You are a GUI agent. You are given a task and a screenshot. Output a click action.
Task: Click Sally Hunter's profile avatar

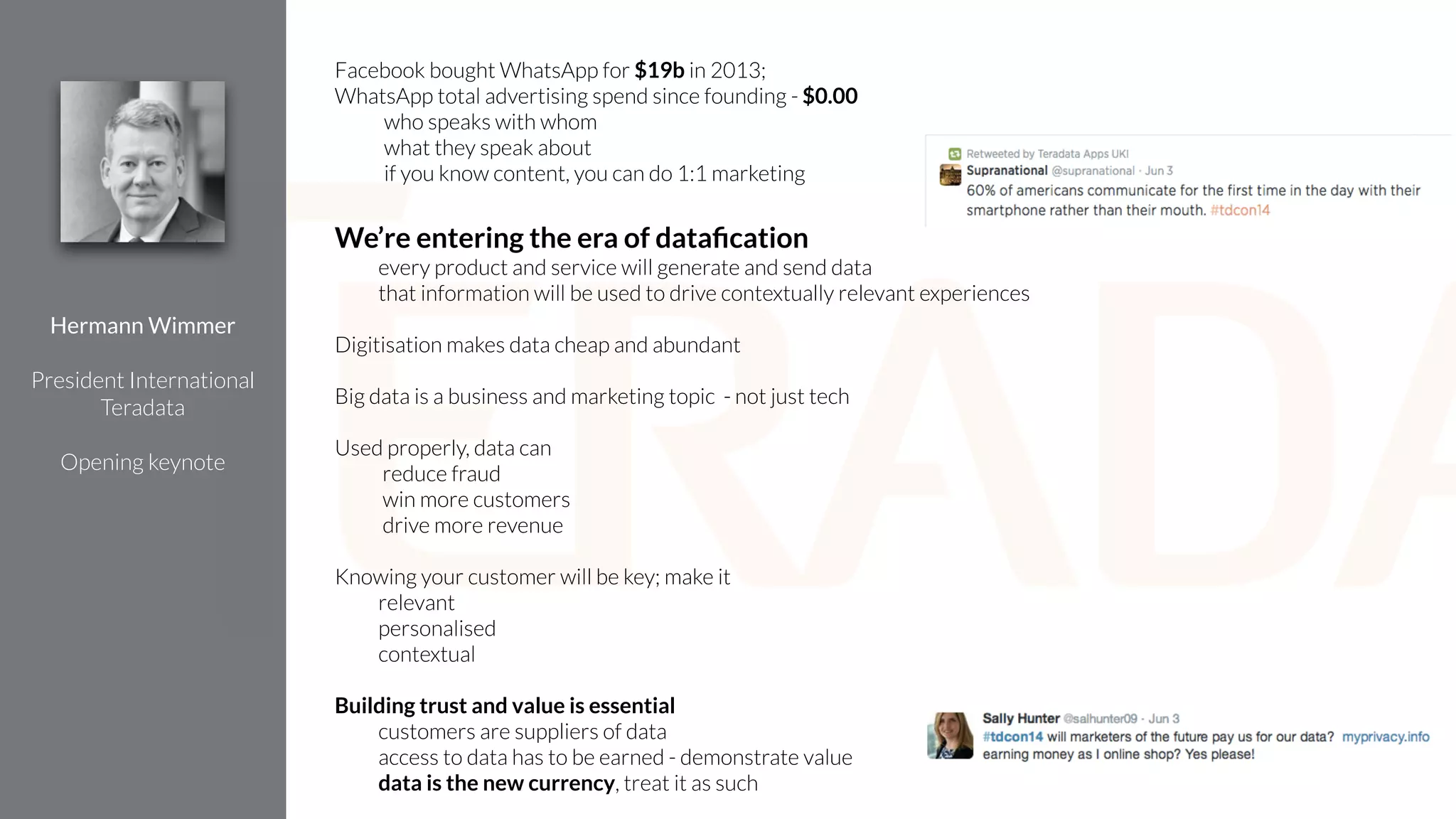click(950, 736)
